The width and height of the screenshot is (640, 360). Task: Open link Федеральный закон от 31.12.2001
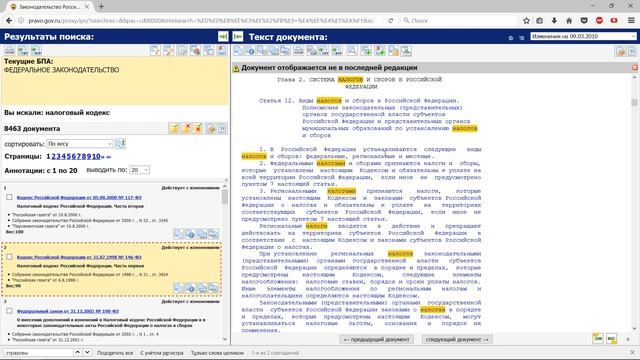68,311
